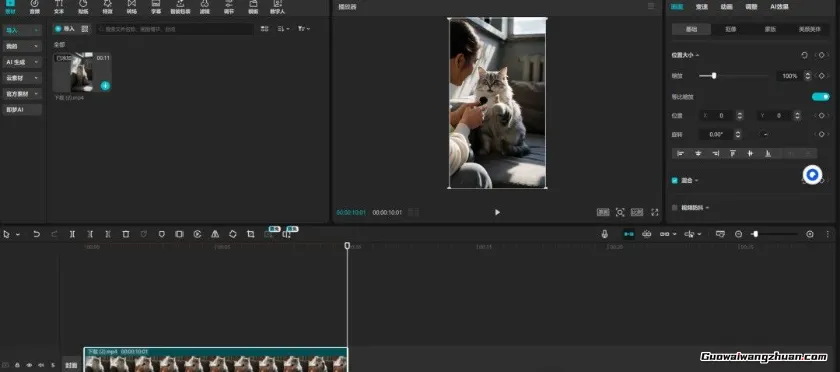Image resolution: width=840 pixels, height=372 pixels.
Task: Select the split clip tool in timeline toolbar
Action: pyautogui.click(x=72, y=234)
